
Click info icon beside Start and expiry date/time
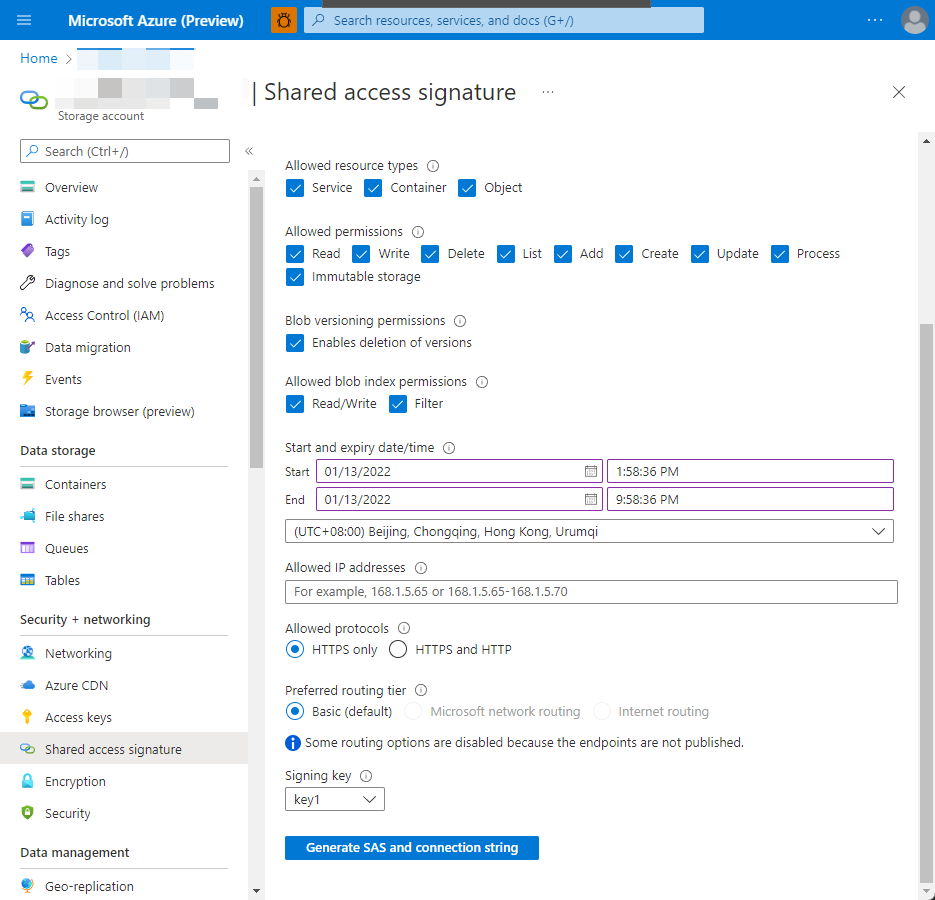[x=449, y=448]
